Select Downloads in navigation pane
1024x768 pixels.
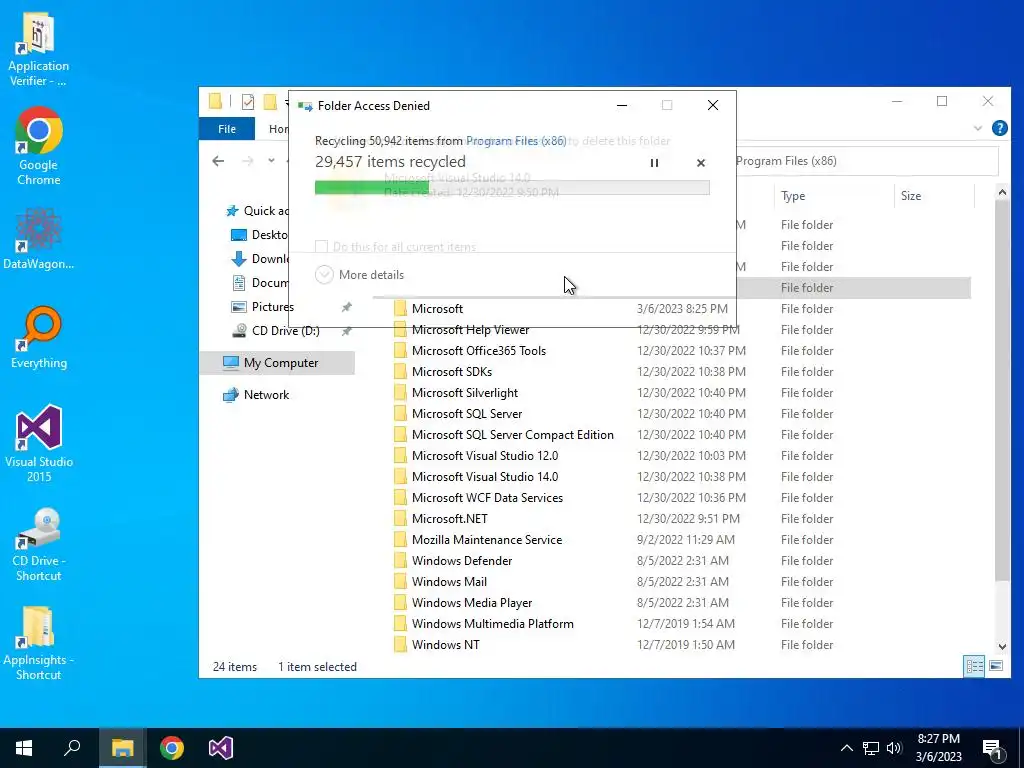[260, 259]
